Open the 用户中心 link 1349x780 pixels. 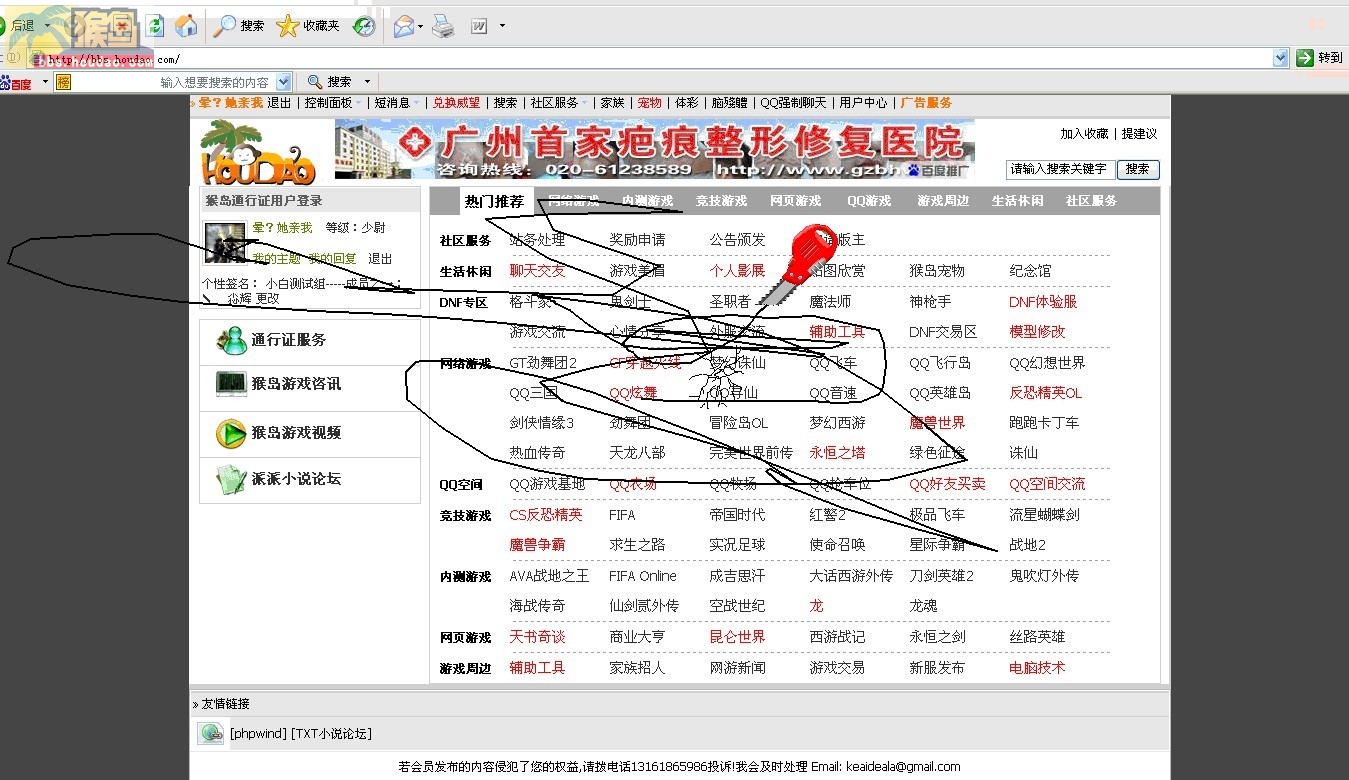coord(863,103)
